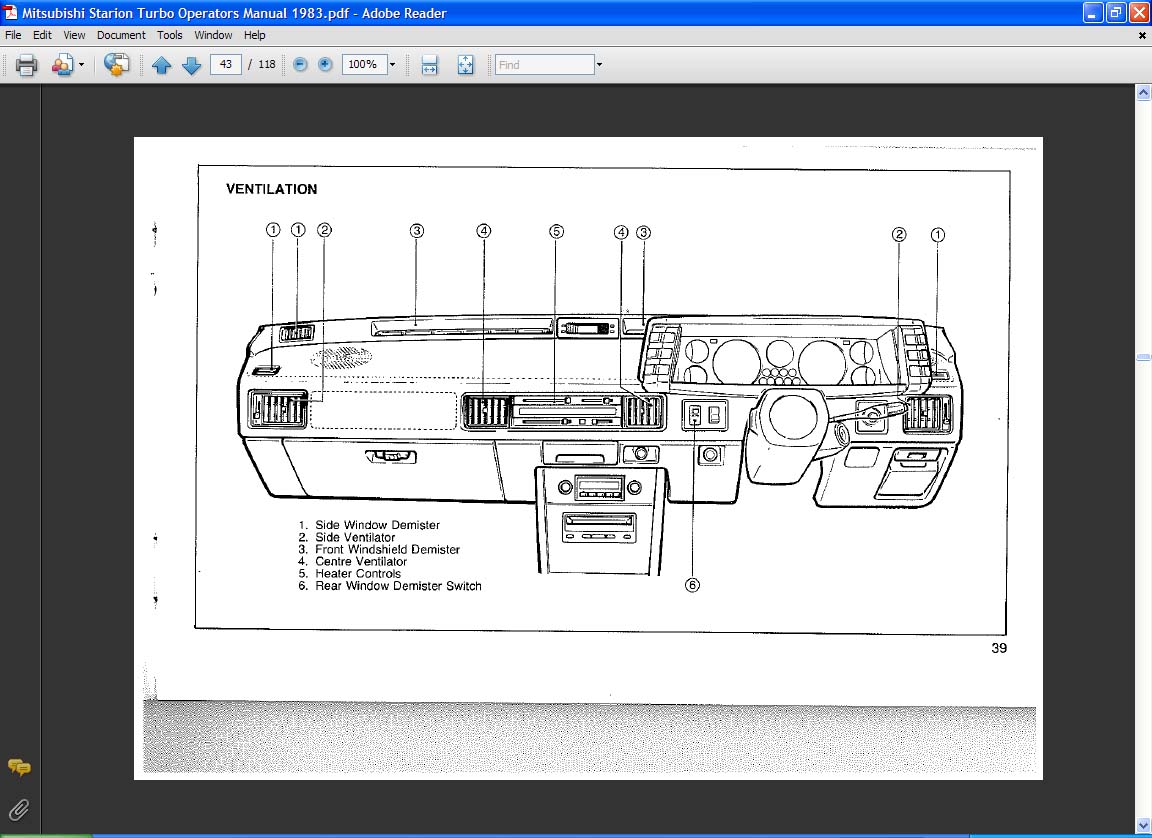This screenshot has height=838, width=1152.
Task: Open the Find options dropdown arrow
Action: [599, 65]
